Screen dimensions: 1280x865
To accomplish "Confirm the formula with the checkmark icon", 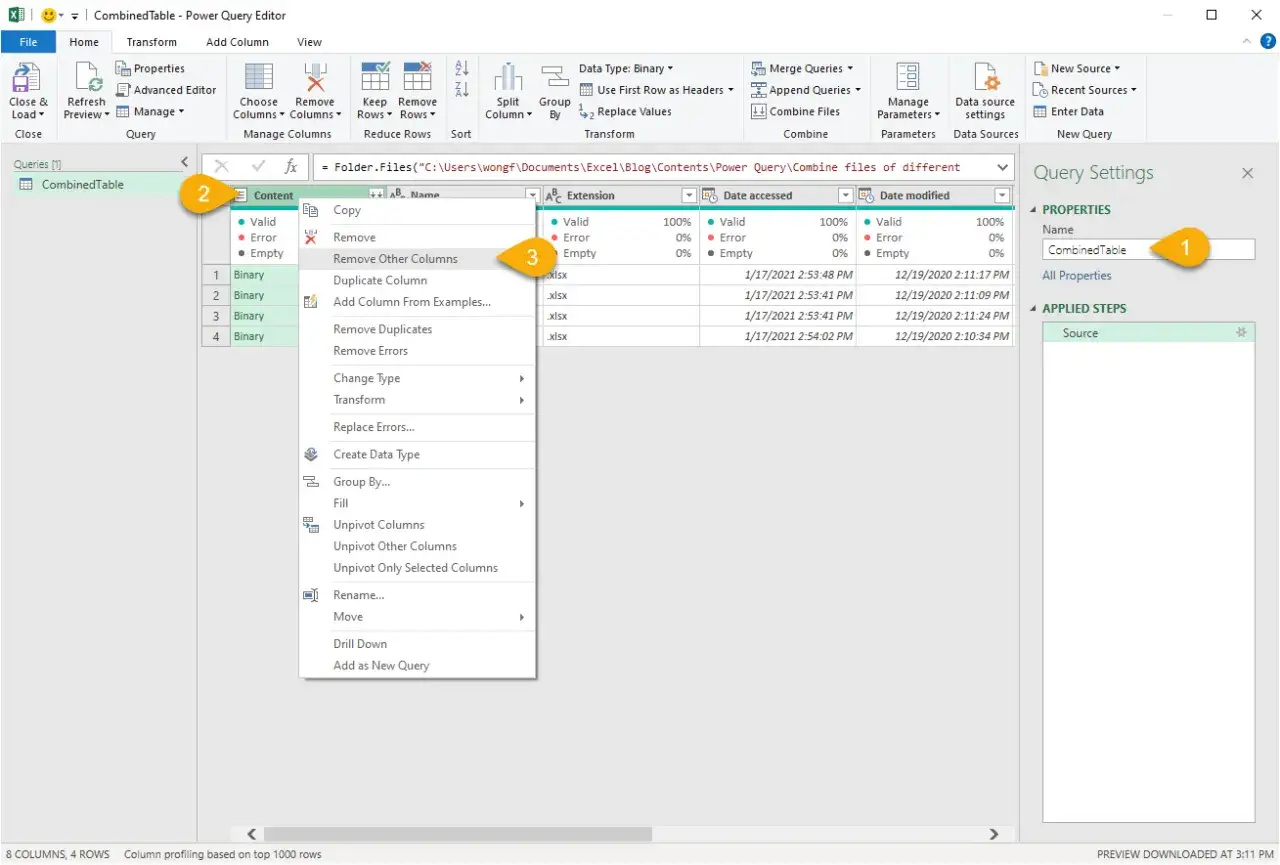I will click(x=258, y=167).
